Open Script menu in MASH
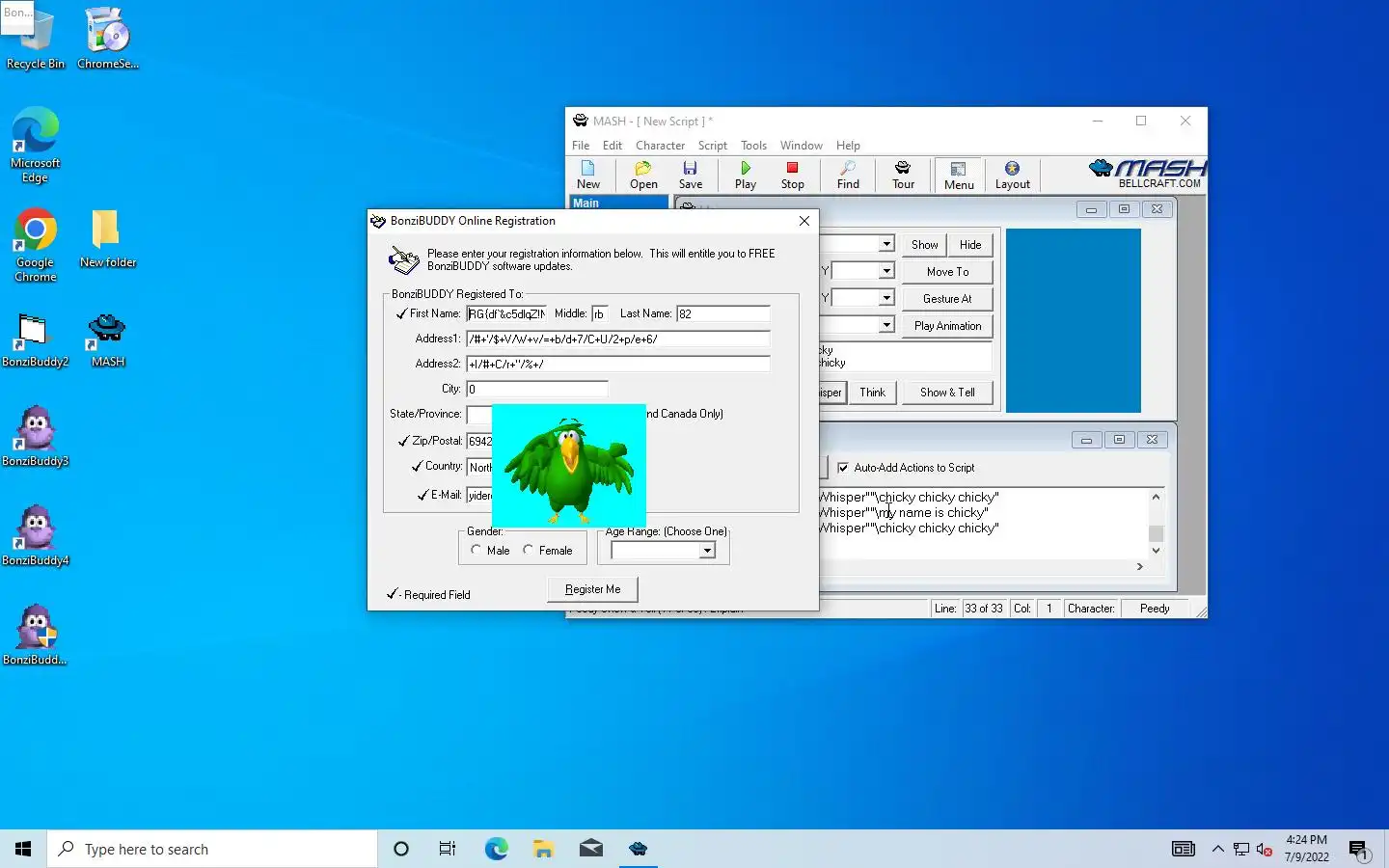Screen dimensions: 1389x868 tap(713, 146)
